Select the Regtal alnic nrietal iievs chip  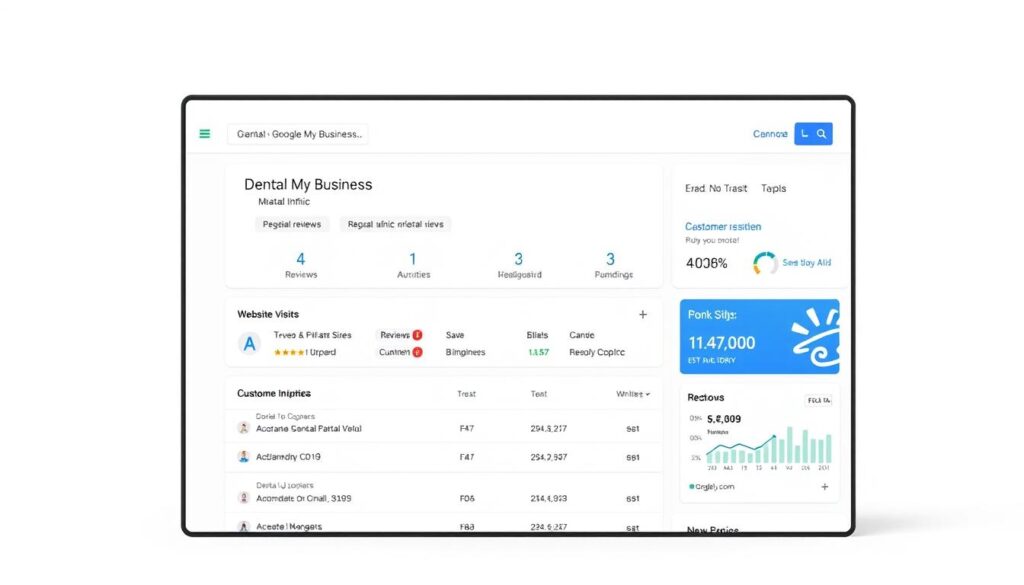tap(395, 224)
